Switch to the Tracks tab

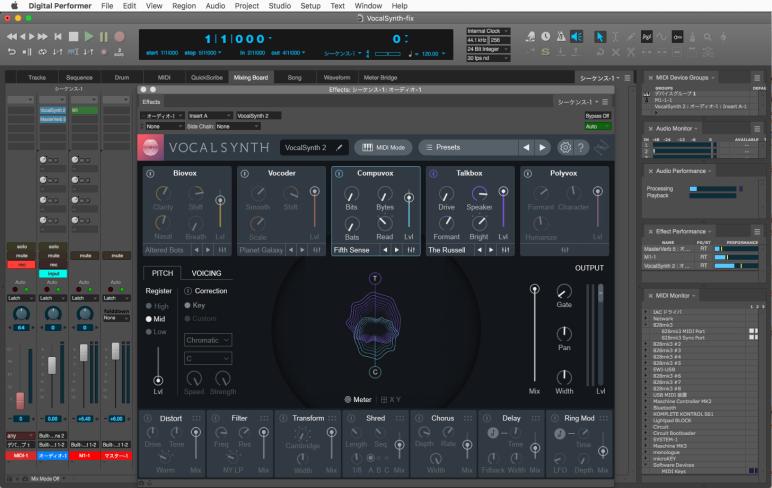tap(37, 77)
